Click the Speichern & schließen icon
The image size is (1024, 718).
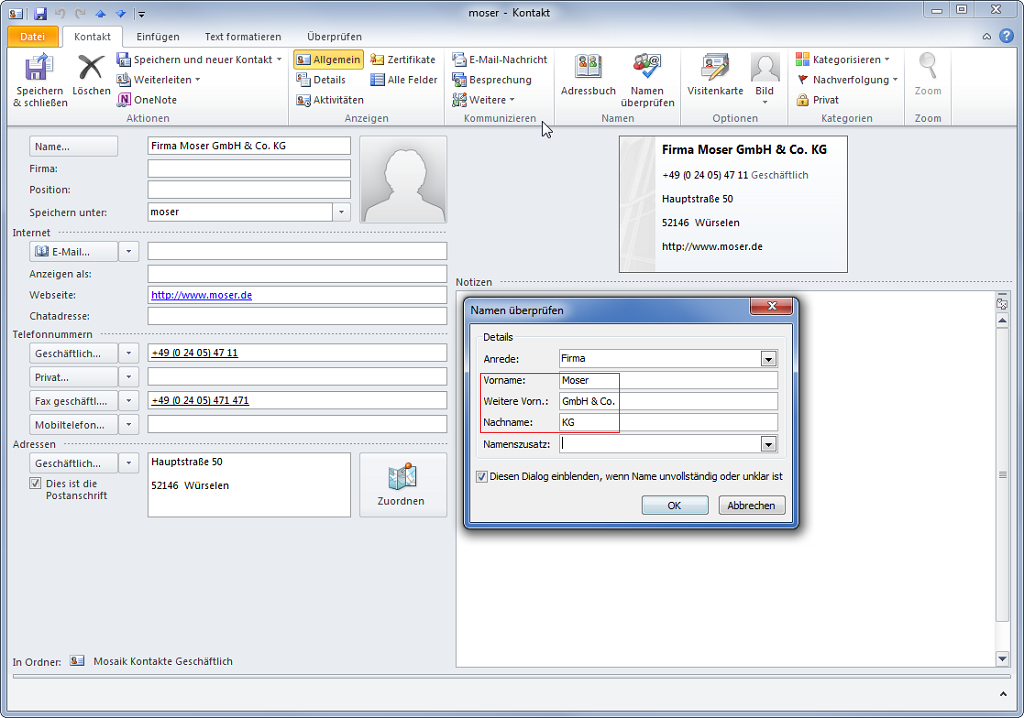(40, 67)
